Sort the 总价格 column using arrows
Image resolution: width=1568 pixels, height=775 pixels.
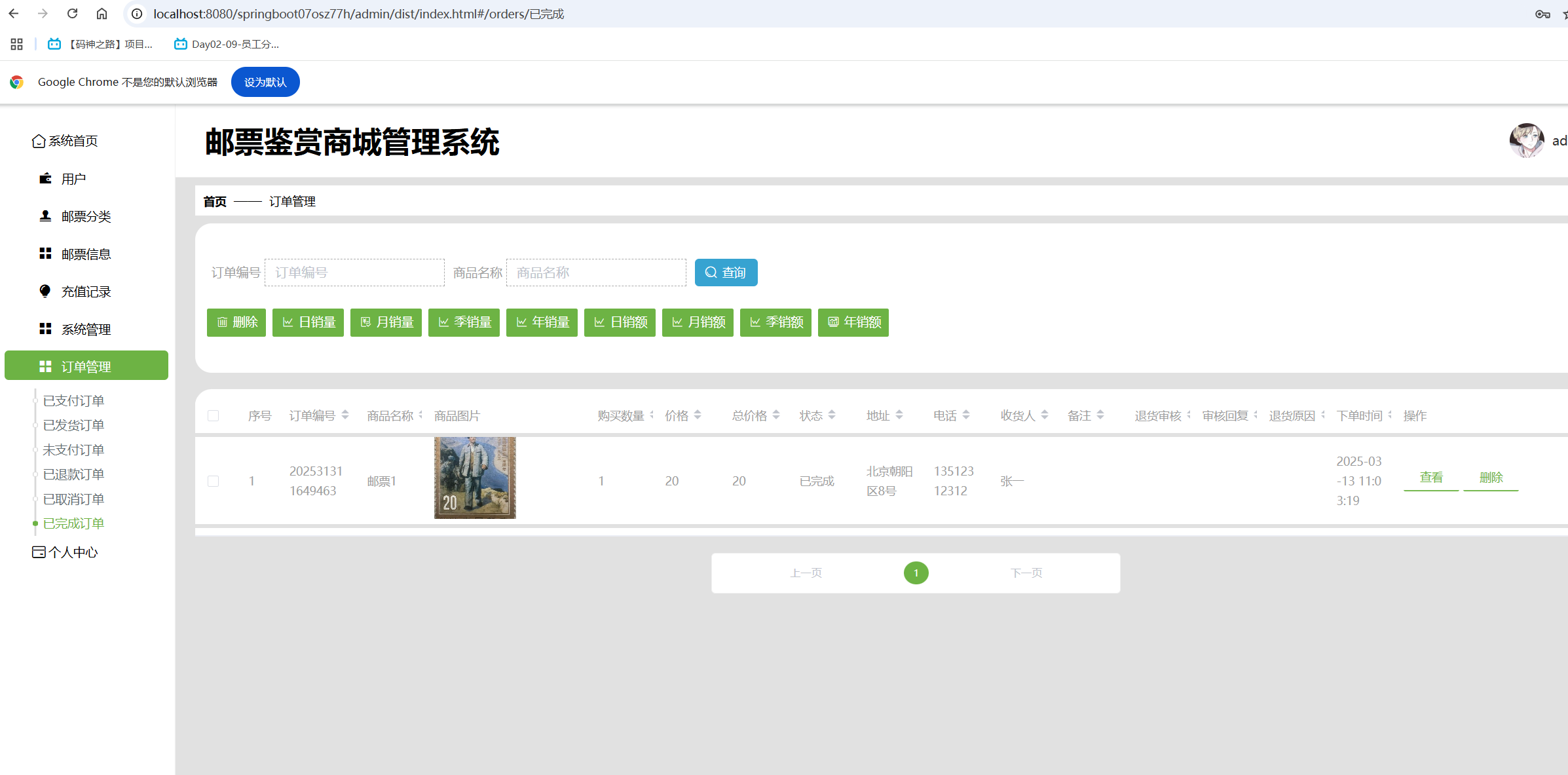(x=776, y=415)
